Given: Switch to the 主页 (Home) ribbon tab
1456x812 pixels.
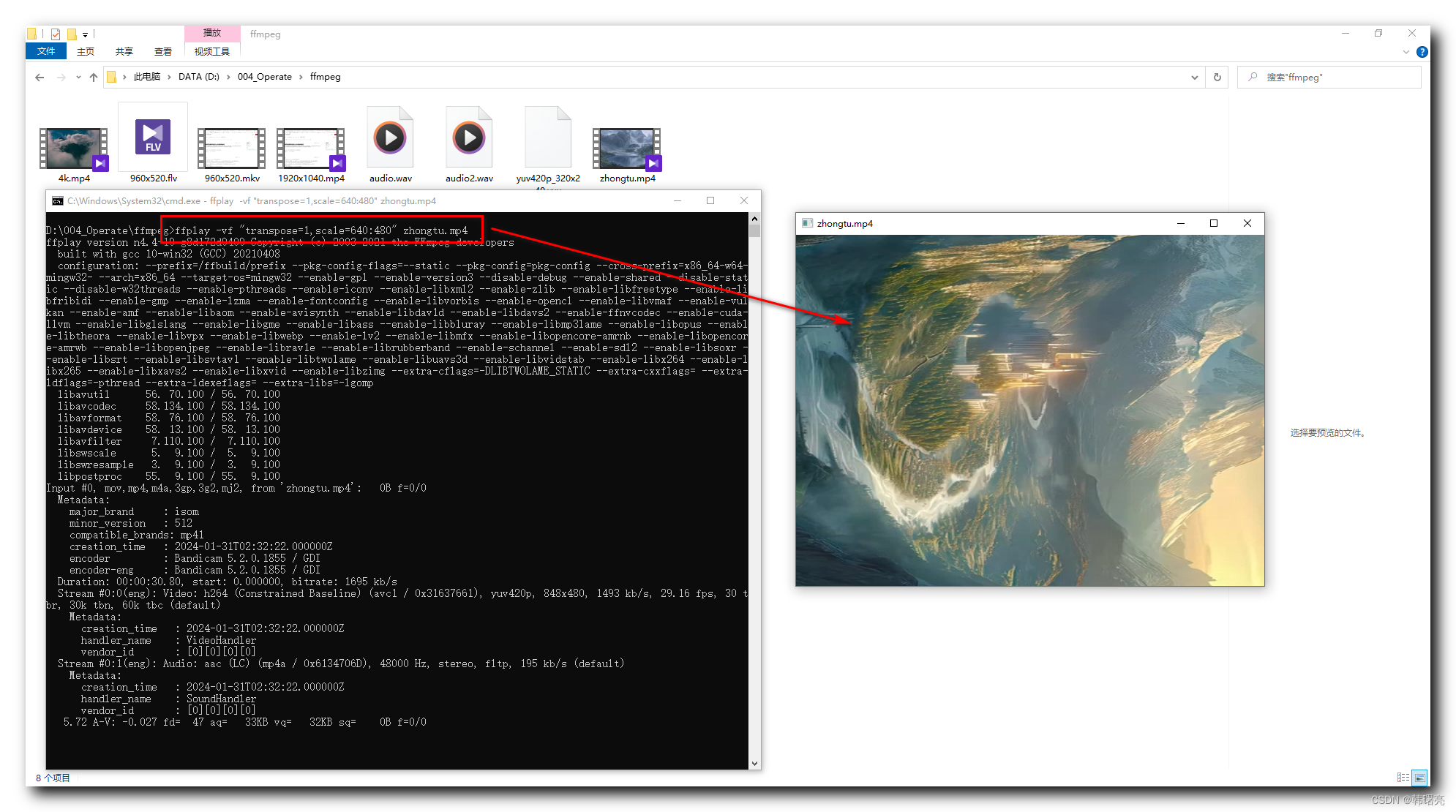Looking at the screenshot, I should pos(86,51).
